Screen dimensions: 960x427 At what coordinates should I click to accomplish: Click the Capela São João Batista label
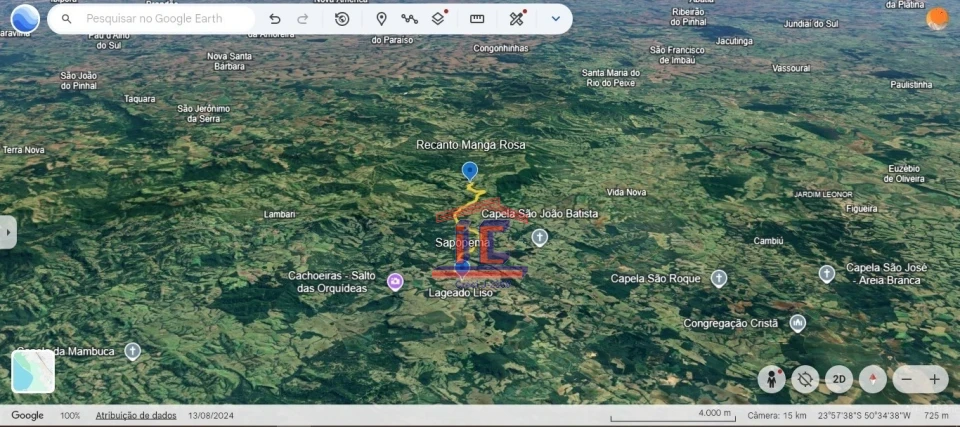pos(539,214)
